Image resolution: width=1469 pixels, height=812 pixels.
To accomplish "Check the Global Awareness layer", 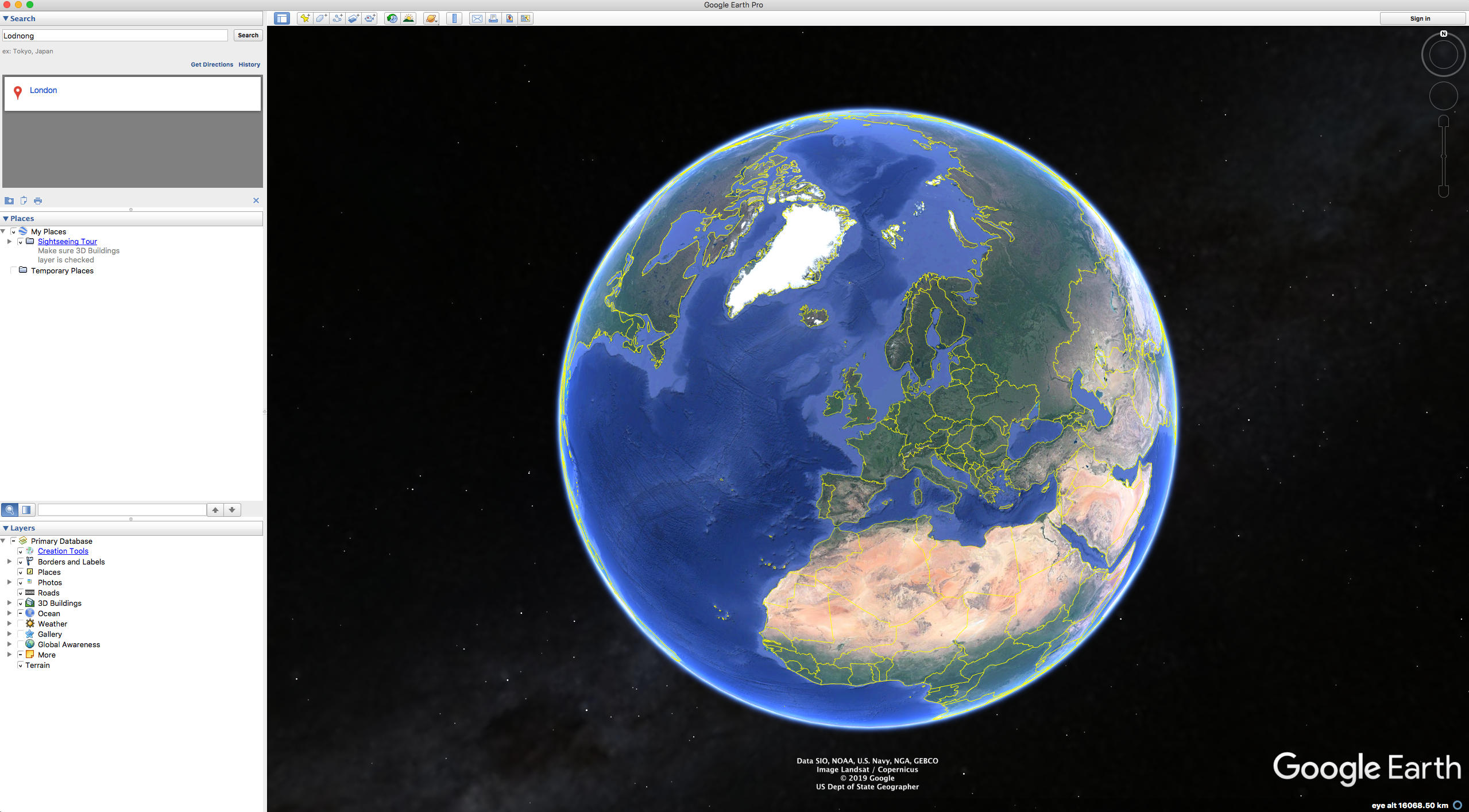I will (x=21, y=645).
